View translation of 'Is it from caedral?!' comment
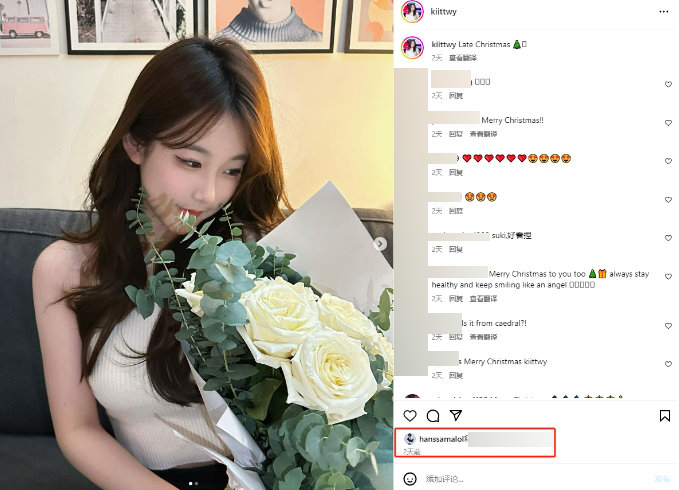The image size is (679, 490). click(x=483, y=337)
